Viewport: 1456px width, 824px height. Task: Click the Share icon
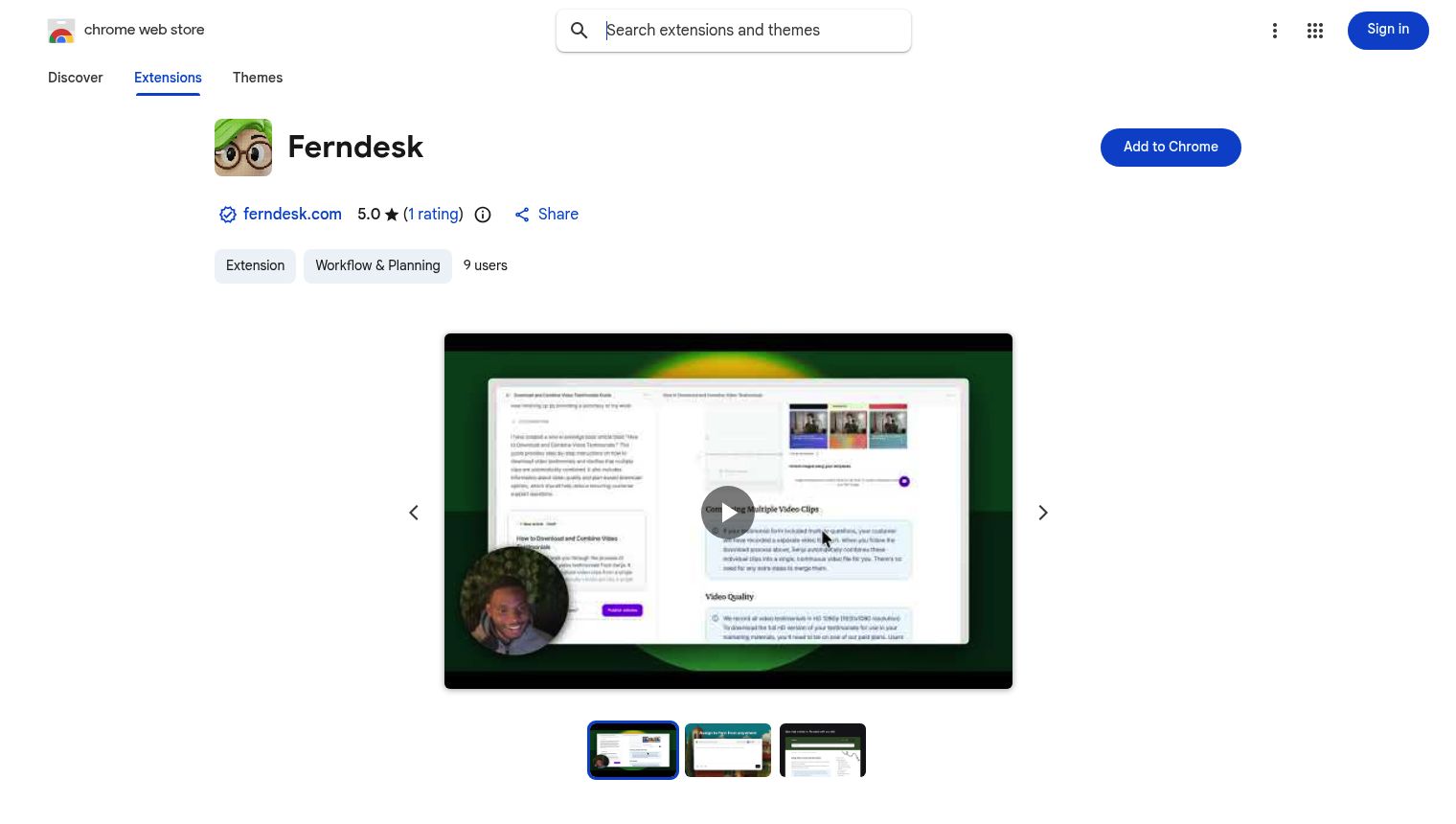(x=522, y=215)
